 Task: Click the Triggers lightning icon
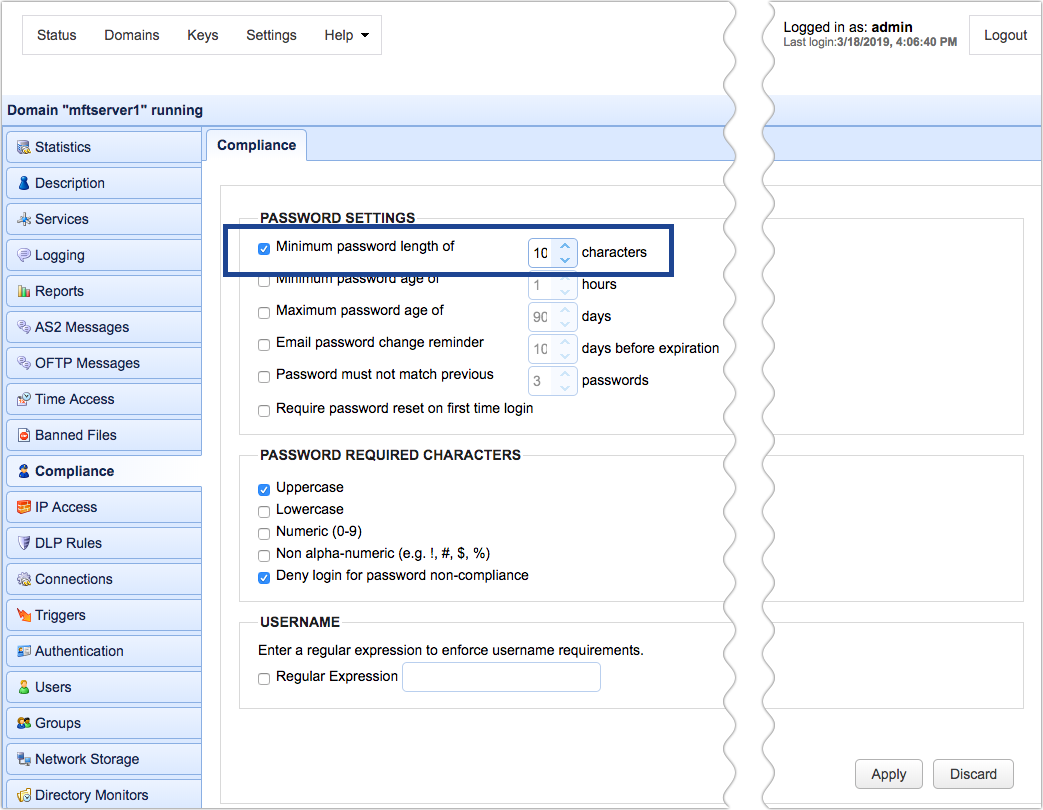click(22, 615)
